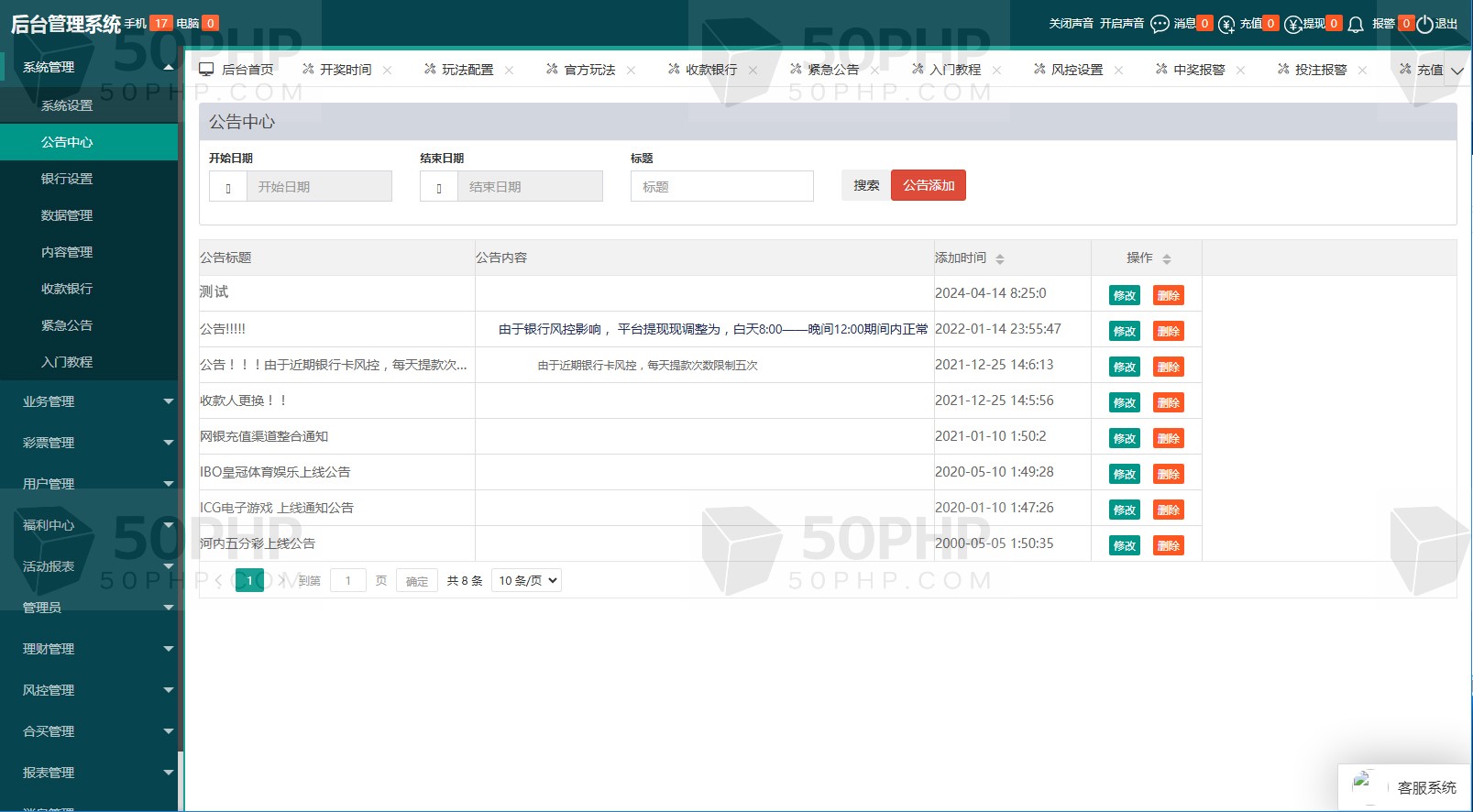Click the end date calendar icon
1473x812 pixels.
coord(439,188)
